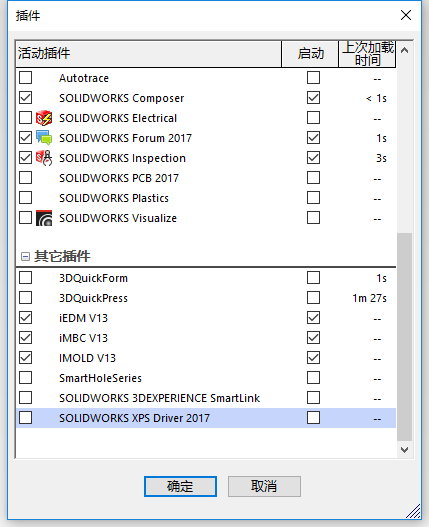Cancel the dialog with 取消
Image resolution: width=429 pixels, height=527 pixels.
point(264,486)
